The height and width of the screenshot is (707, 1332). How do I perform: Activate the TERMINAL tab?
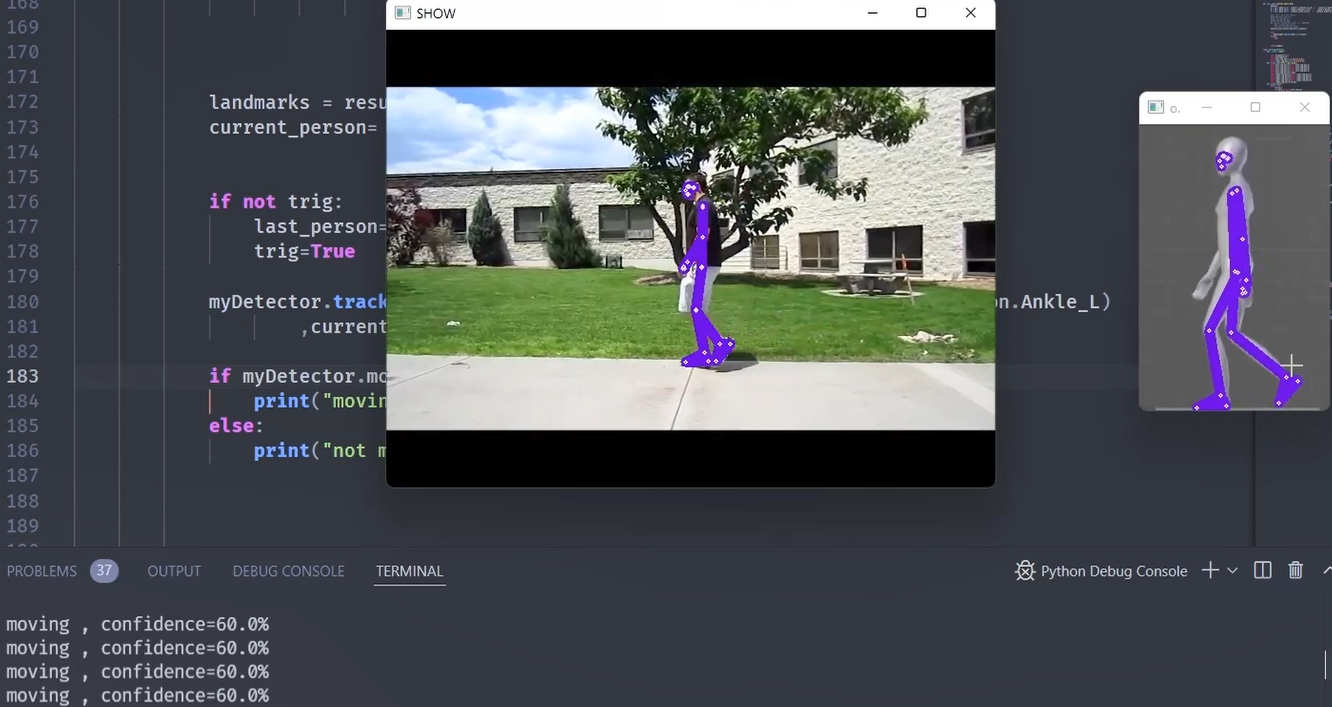pyautogui.click(x=409, y=571)
